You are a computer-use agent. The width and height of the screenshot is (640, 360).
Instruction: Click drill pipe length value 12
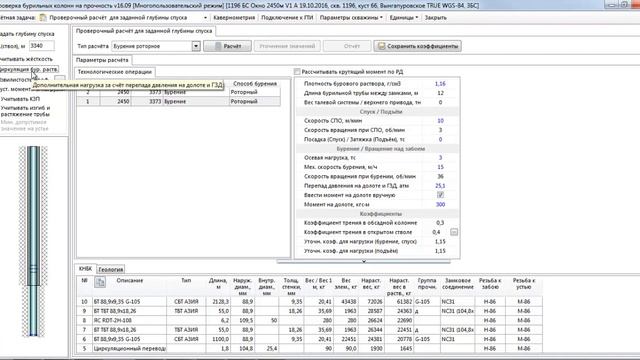(x=440, y=93)
